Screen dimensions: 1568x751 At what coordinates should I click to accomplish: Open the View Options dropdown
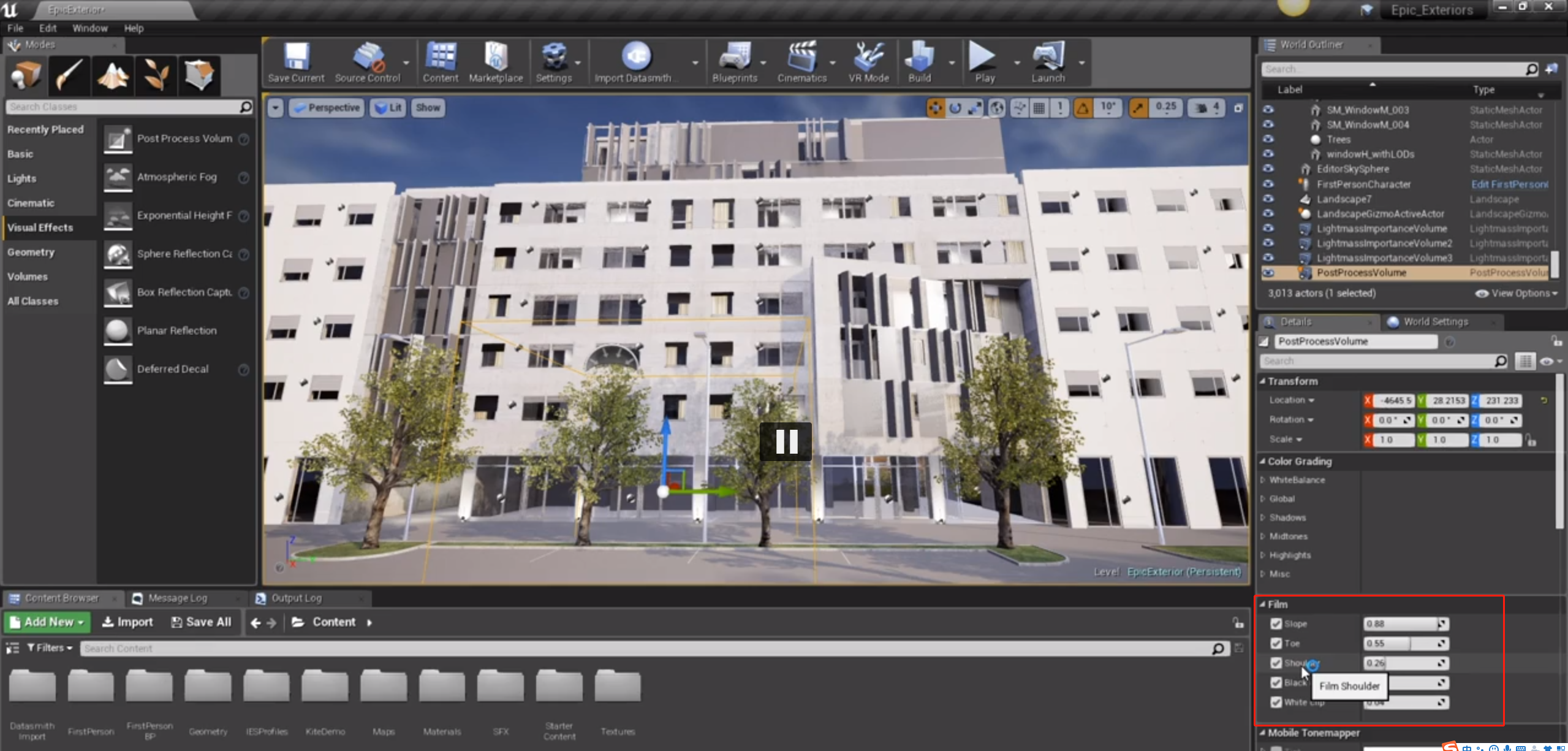(x=1517, y=293)
